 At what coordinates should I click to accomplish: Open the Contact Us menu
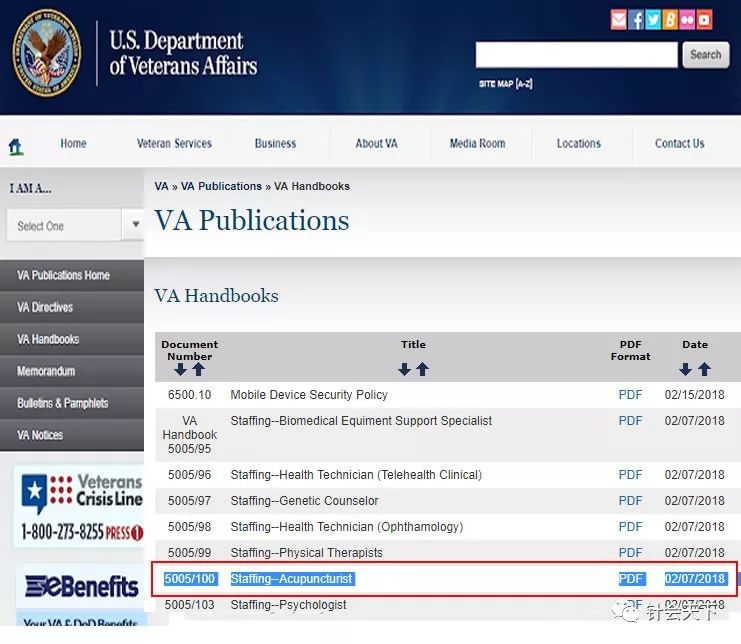[680, 143]
